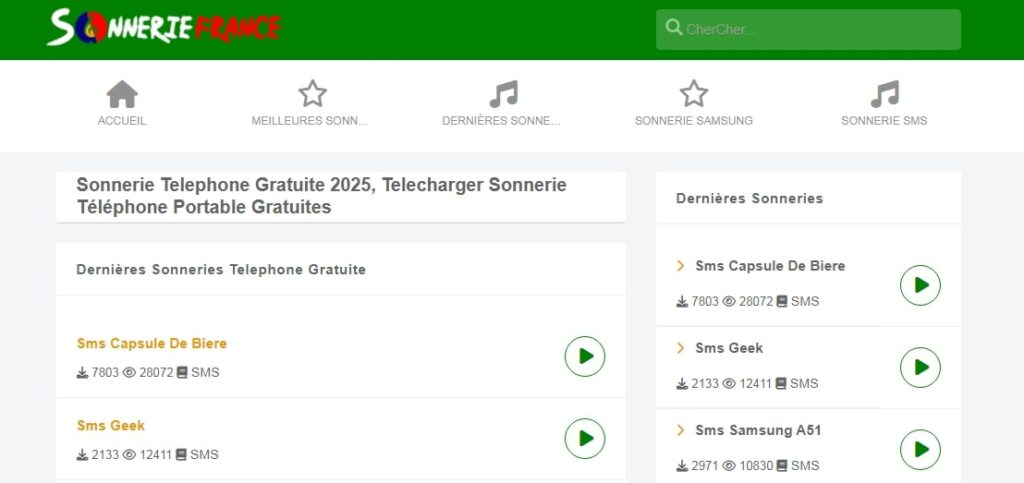This screenshot has width=1024, height=483.
Task: Open the Sms Capsule De Biere main link
Action: coord(152,343)
